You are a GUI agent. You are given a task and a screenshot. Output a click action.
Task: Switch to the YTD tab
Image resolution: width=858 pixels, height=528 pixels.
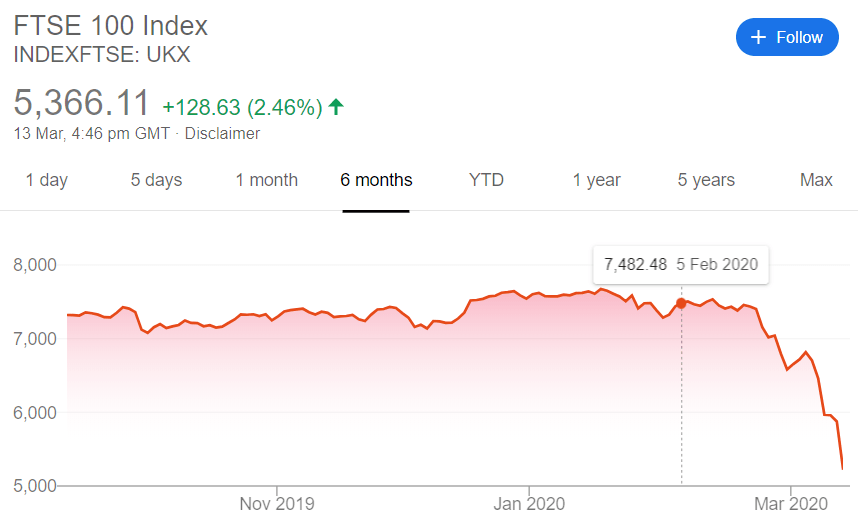pyautogui.click(x=486, y=180)
